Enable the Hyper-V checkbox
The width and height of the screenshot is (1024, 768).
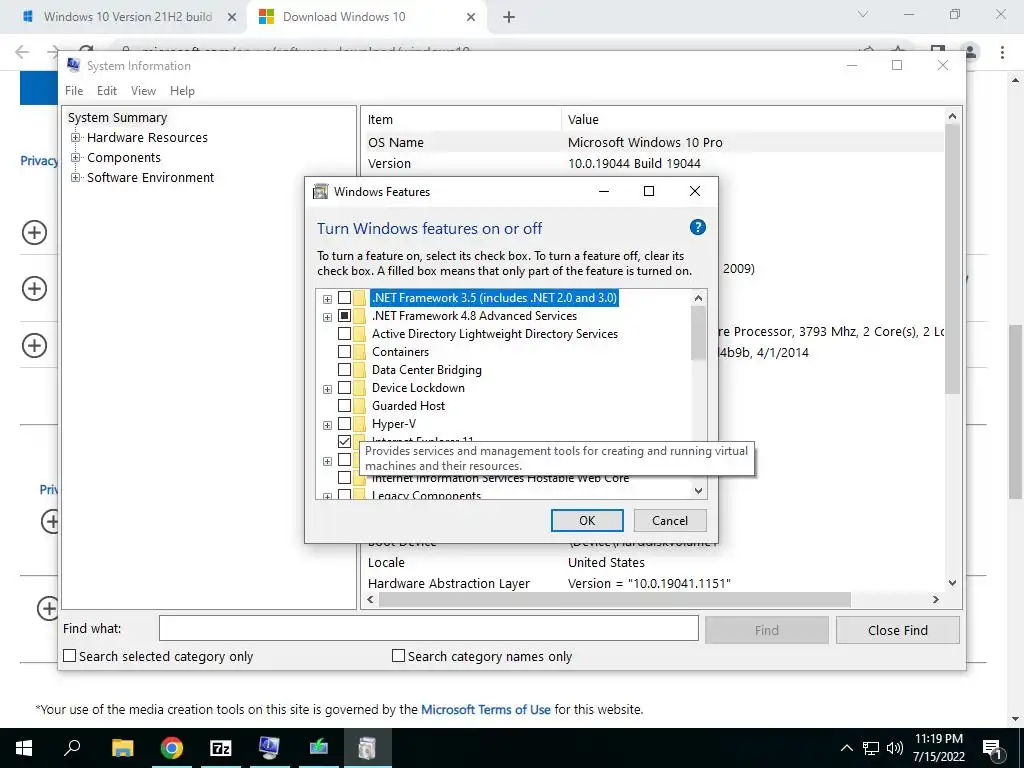click(x=344, y=424)
